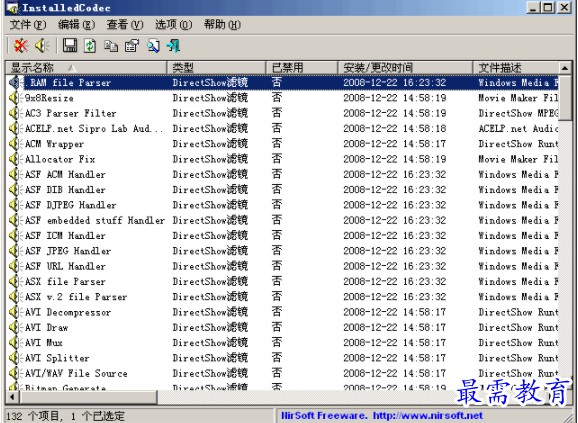578x423 pixels.
Task: Select the ASX v.2 file Parser row
Action: 282,297
